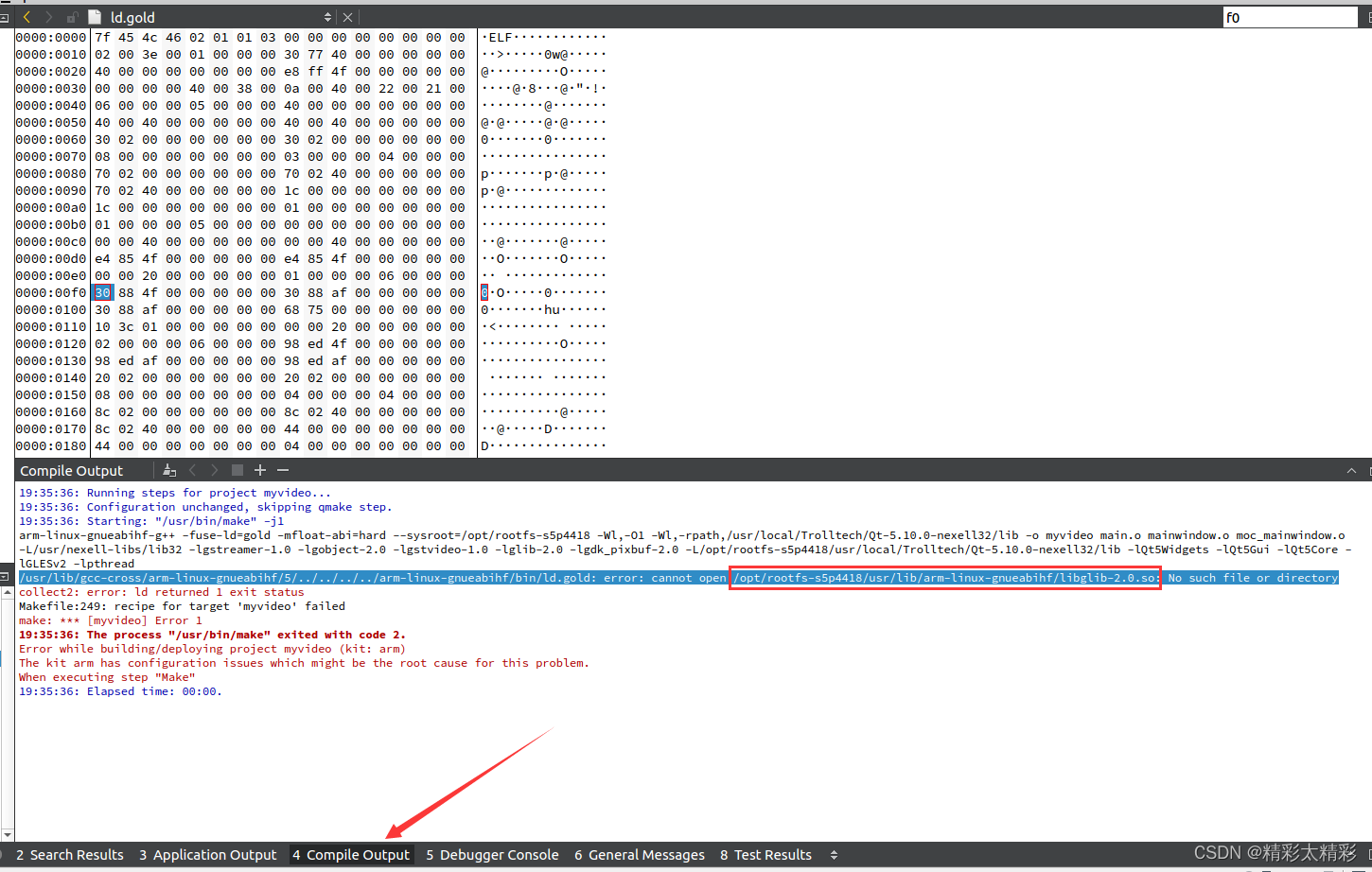Click the Makefile:249 recipe failed line
Screen dimensions: 1372x872
point(182,606)
